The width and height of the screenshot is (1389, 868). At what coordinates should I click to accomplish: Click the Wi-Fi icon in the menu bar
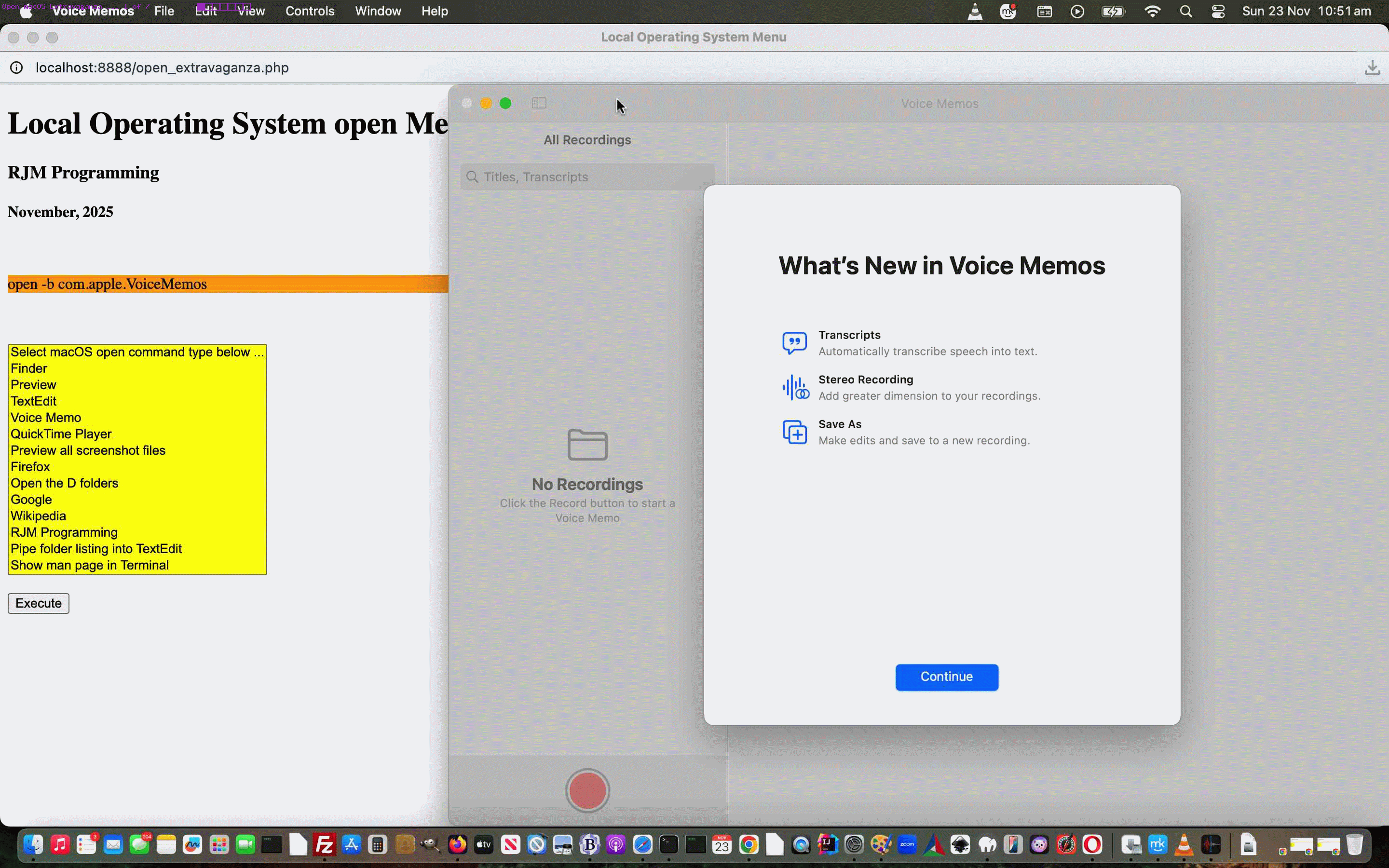(x=1153, y=12)
